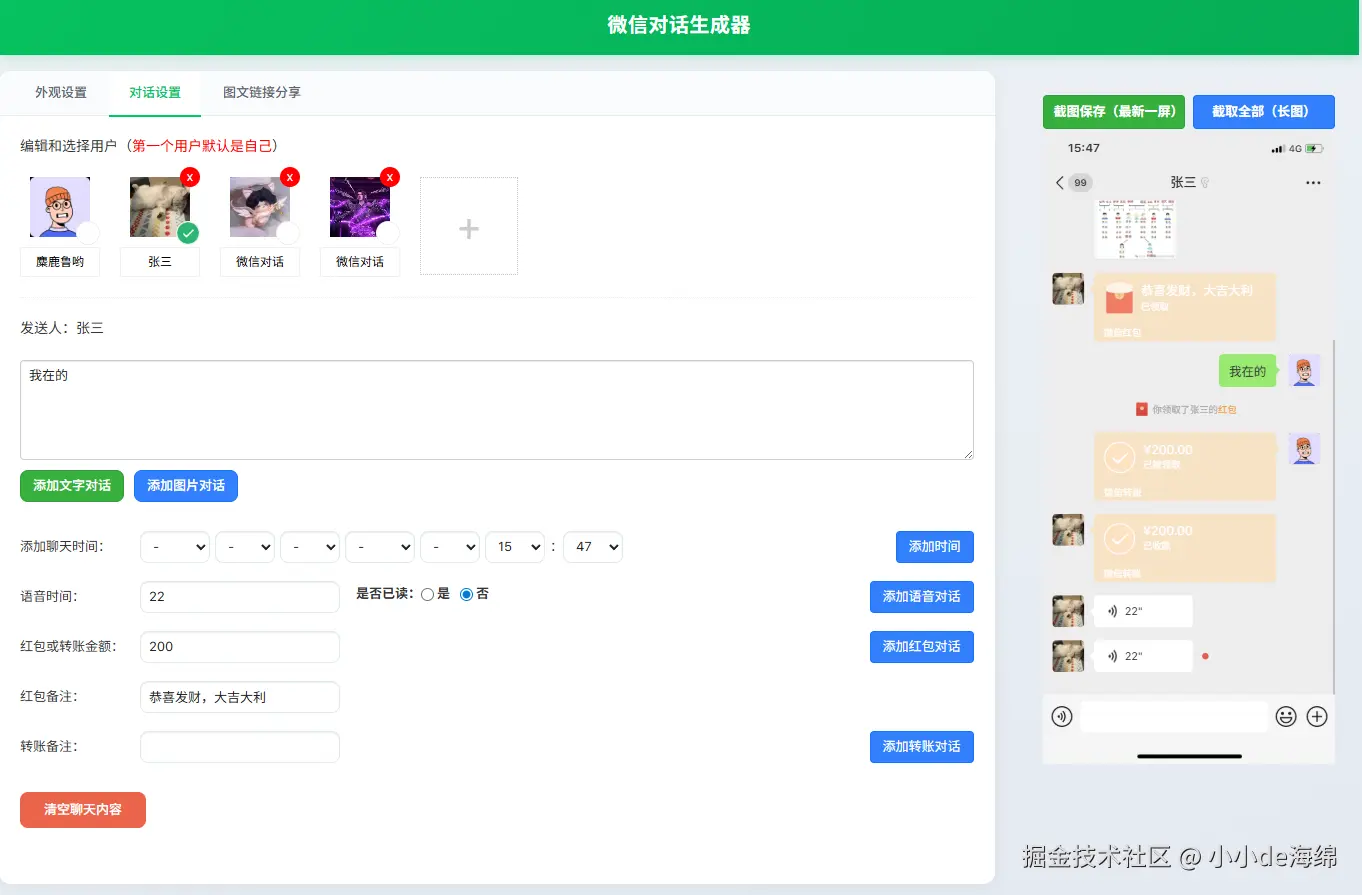
Task: Play the 22-second voice message in the preview
Action: pyautogui.click(x=1140, y=610)
